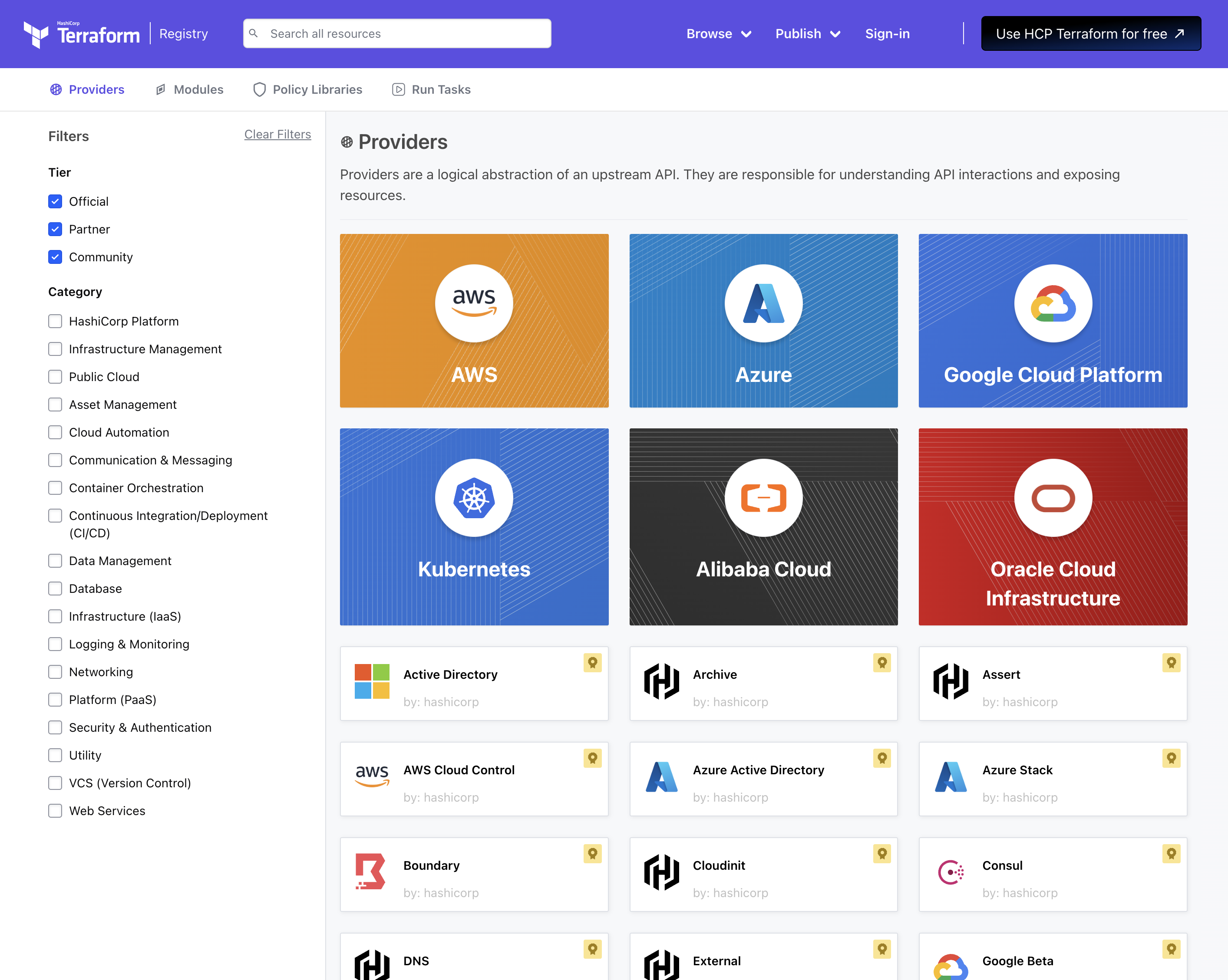This screenshot has width=1228, height=980.
Task: Uncheck the Community tier filter
Action: point(55,257)
